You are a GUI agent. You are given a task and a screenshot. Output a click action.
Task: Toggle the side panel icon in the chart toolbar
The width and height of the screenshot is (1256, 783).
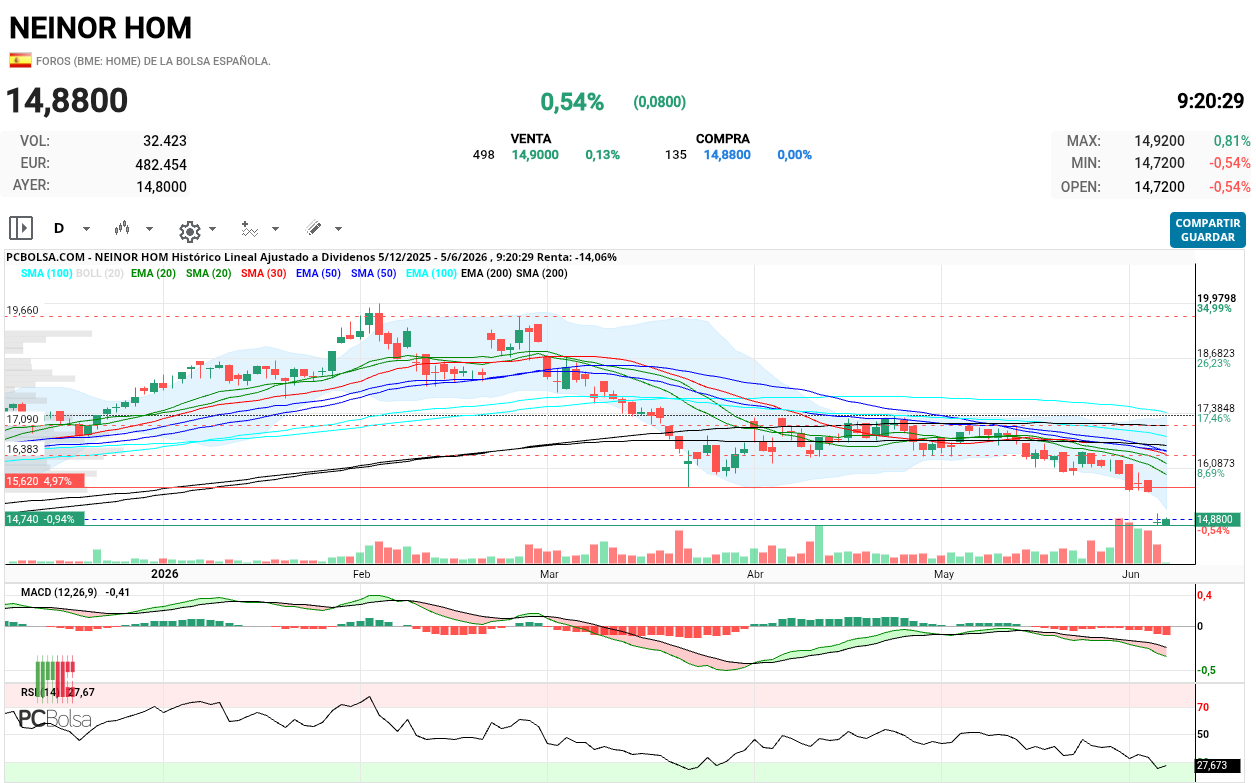point(21,228)
